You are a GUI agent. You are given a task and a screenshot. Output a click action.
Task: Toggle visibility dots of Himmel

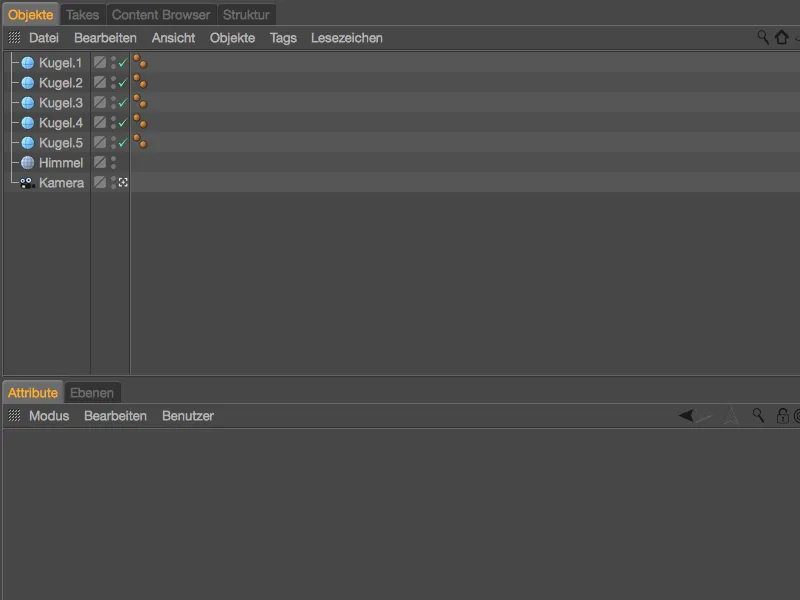point(113,163)
